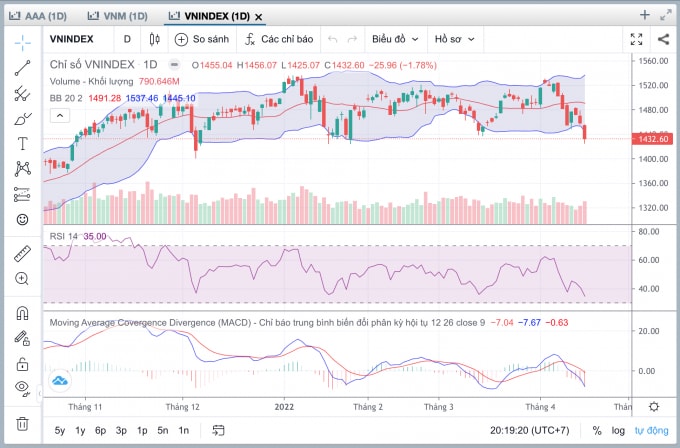Select the crosshair cursor tool
This screenshot has width=680, height=448.
pos(23,42)
